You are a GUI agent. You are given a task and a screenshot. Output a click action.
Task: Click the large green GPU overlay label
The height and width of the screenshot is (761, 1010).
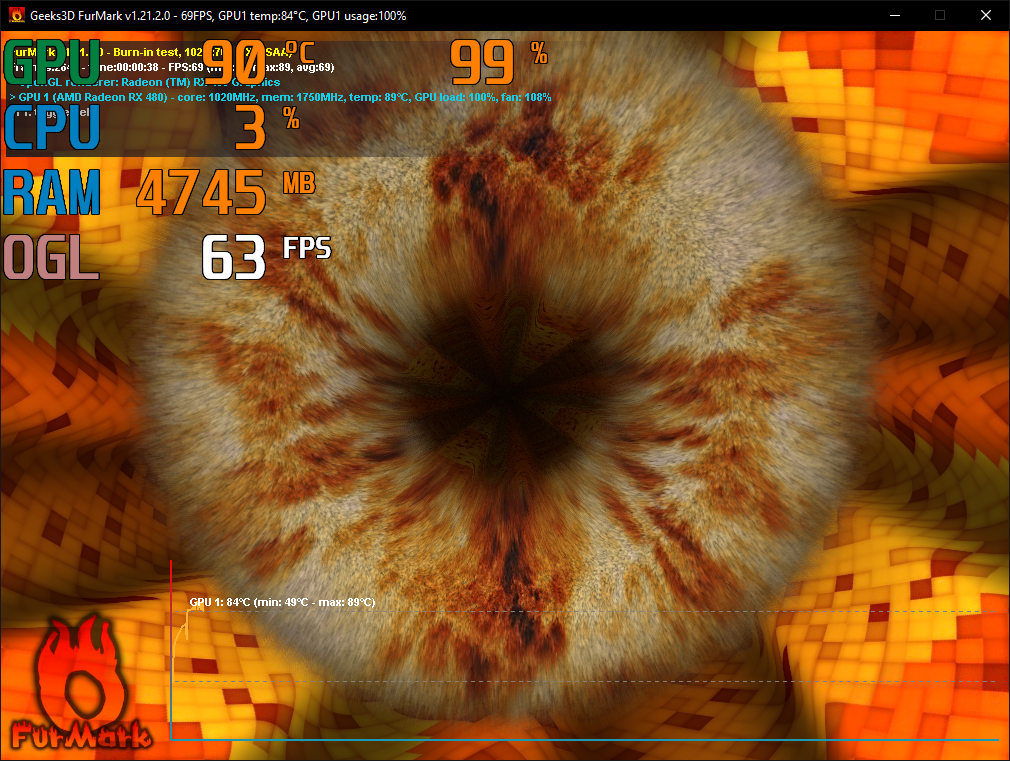52,62
